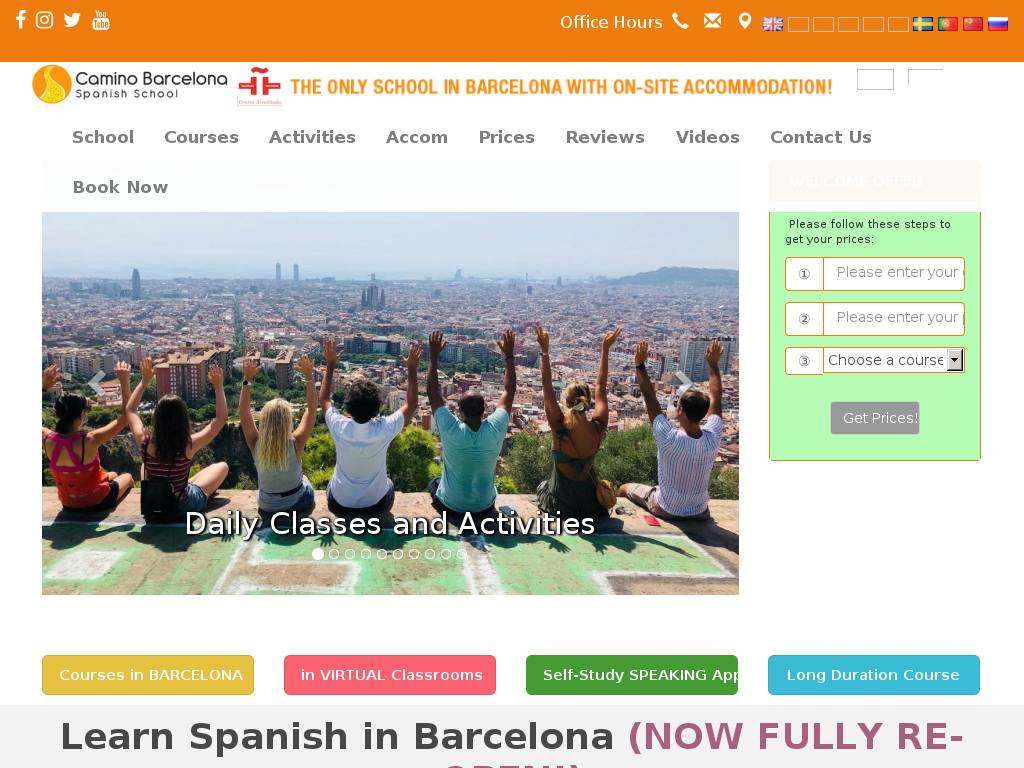This screenshot has width=1024, height=768.
Task: Show the first slide indicator dot
Action: coord(318,554)
